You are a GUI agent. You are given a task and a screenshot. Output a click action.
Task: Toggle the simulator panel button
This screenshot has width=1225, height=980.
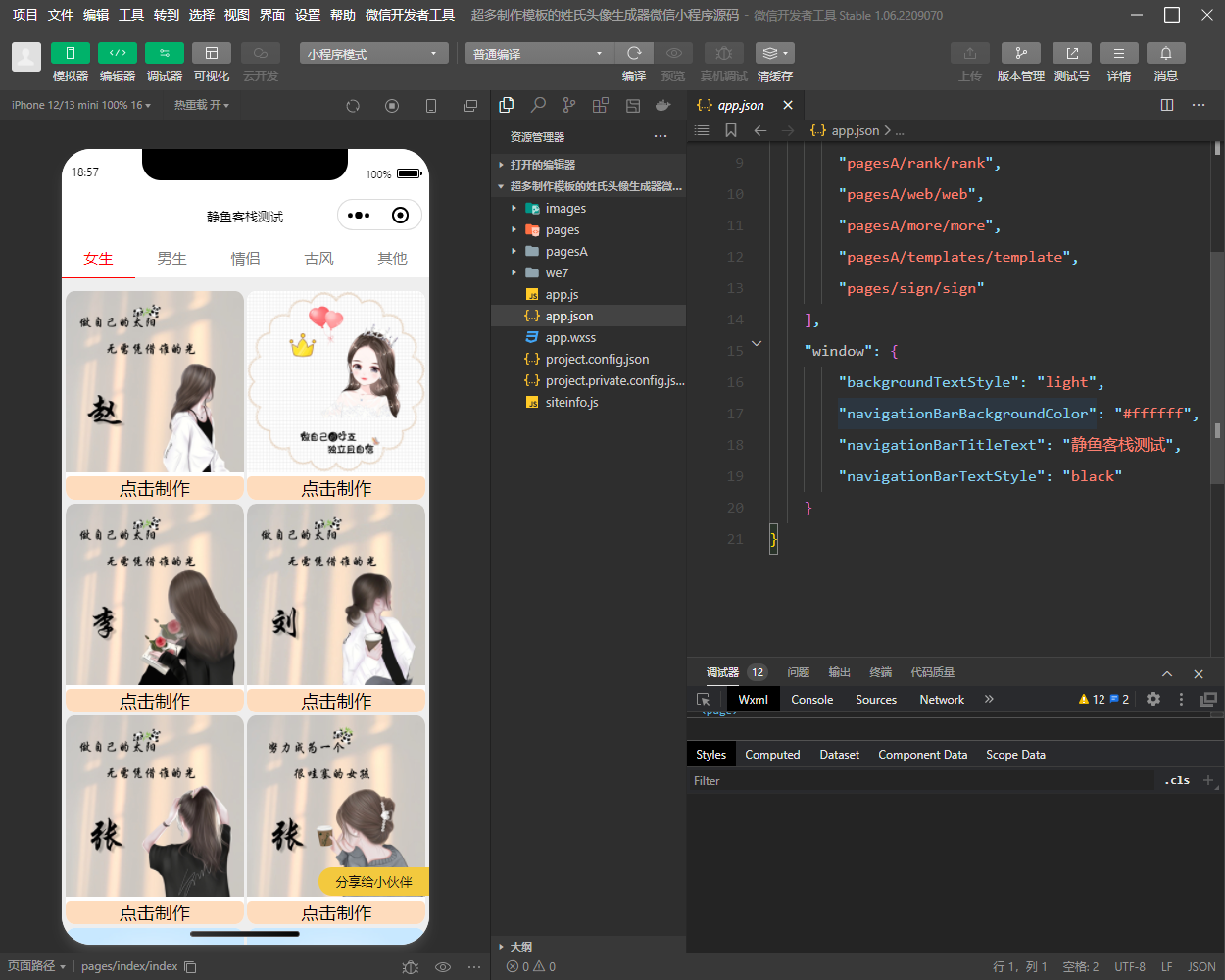[71, 53]
